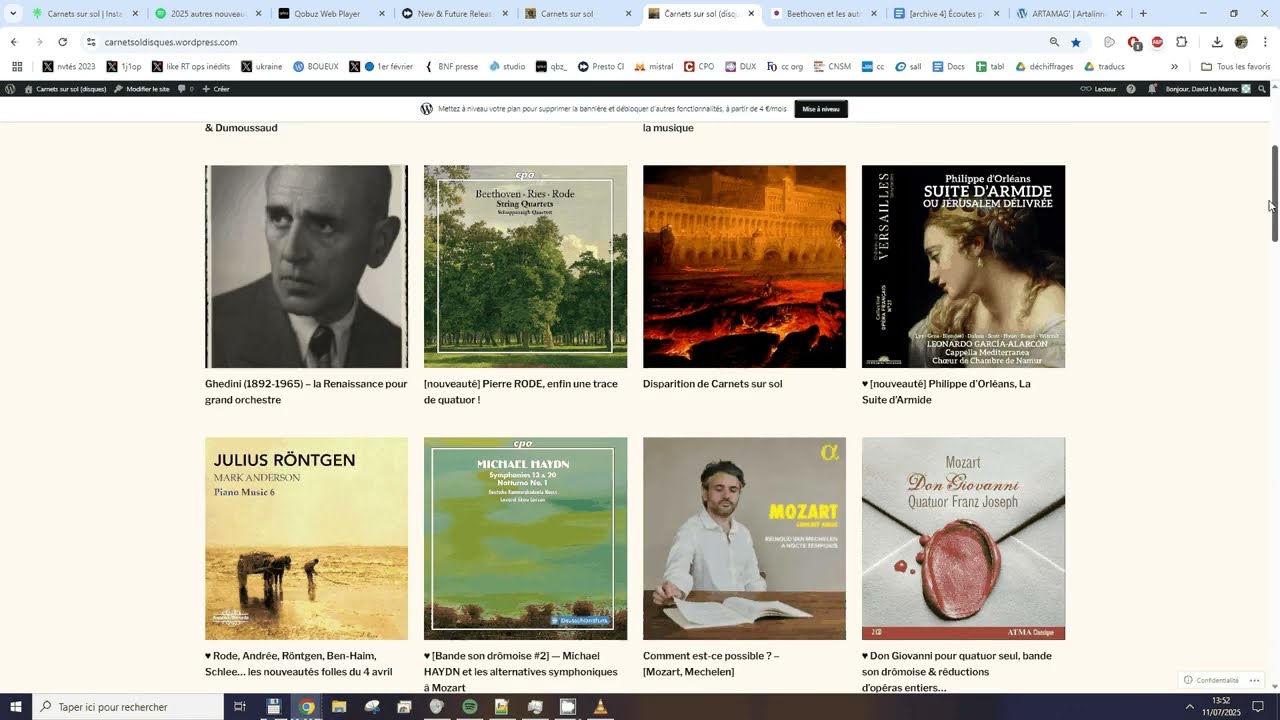Open the Comment est-ce possible Mozart Mechelen link
Screen dimensions: 1280x720
[x=711, y=664]
